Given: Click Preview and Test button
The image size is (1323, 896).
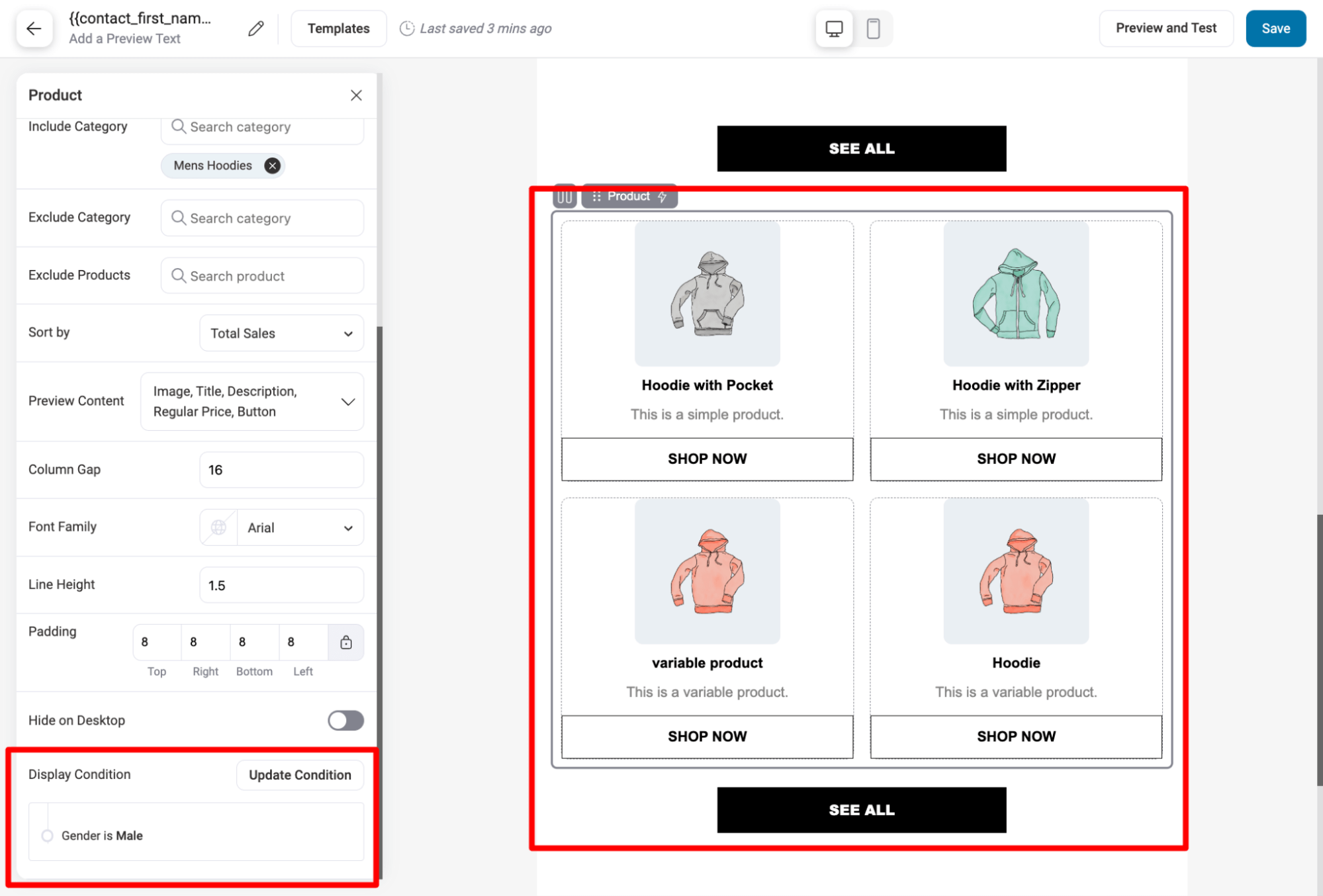Looking at the screenshot, I should (x=1165, y=27).
